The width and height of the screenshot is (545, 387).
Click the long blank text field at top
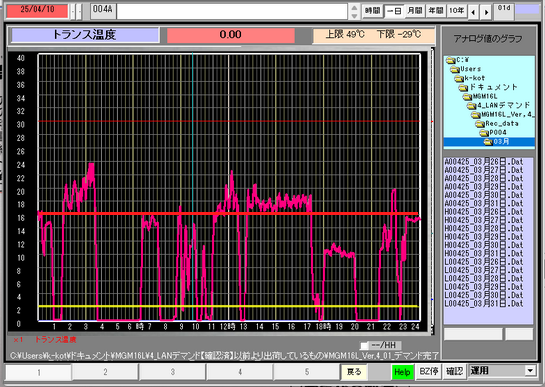pos(232,11)
